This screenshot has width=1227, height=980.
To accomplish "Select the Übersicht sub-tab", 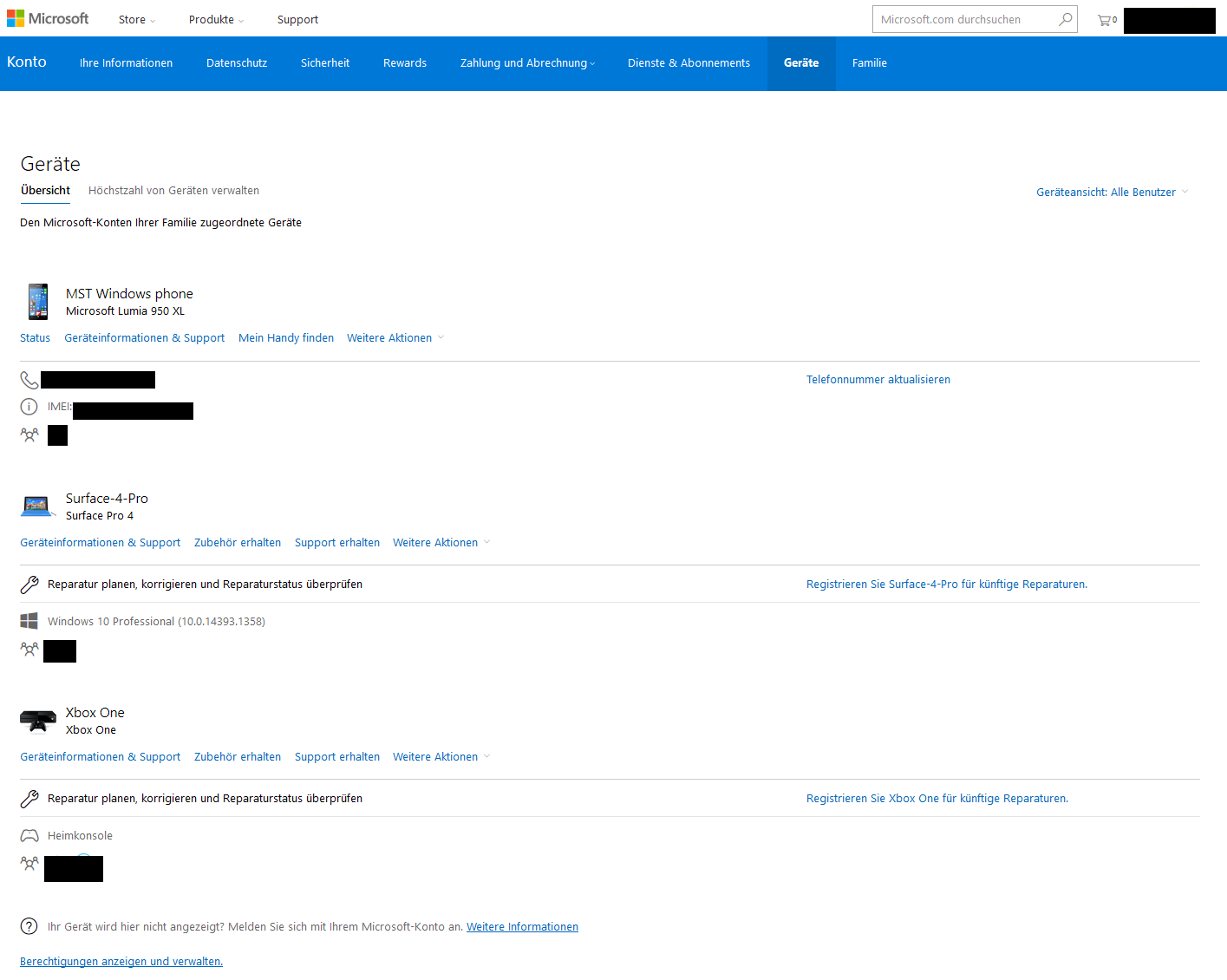I will click(45, 191).
